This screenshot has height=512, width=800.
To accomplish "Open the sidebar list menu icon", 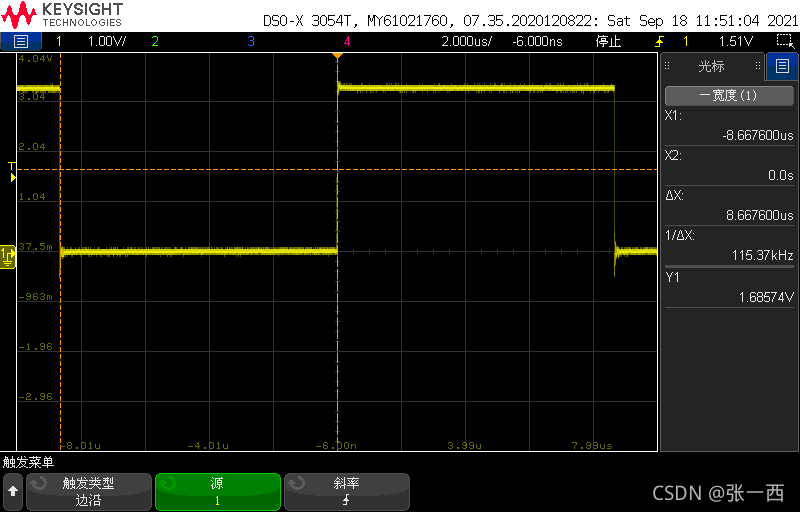I will click(782, 66).
